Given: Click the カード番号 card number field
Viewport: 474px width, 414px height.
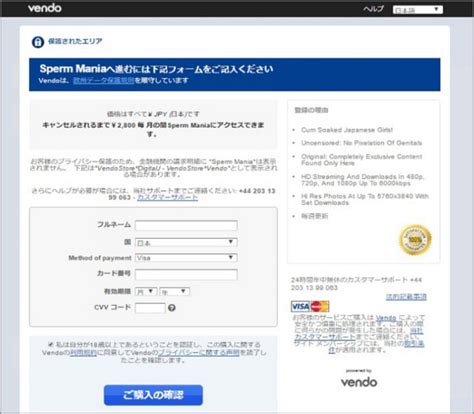Looking at the screenshot, I should [186, 274].
